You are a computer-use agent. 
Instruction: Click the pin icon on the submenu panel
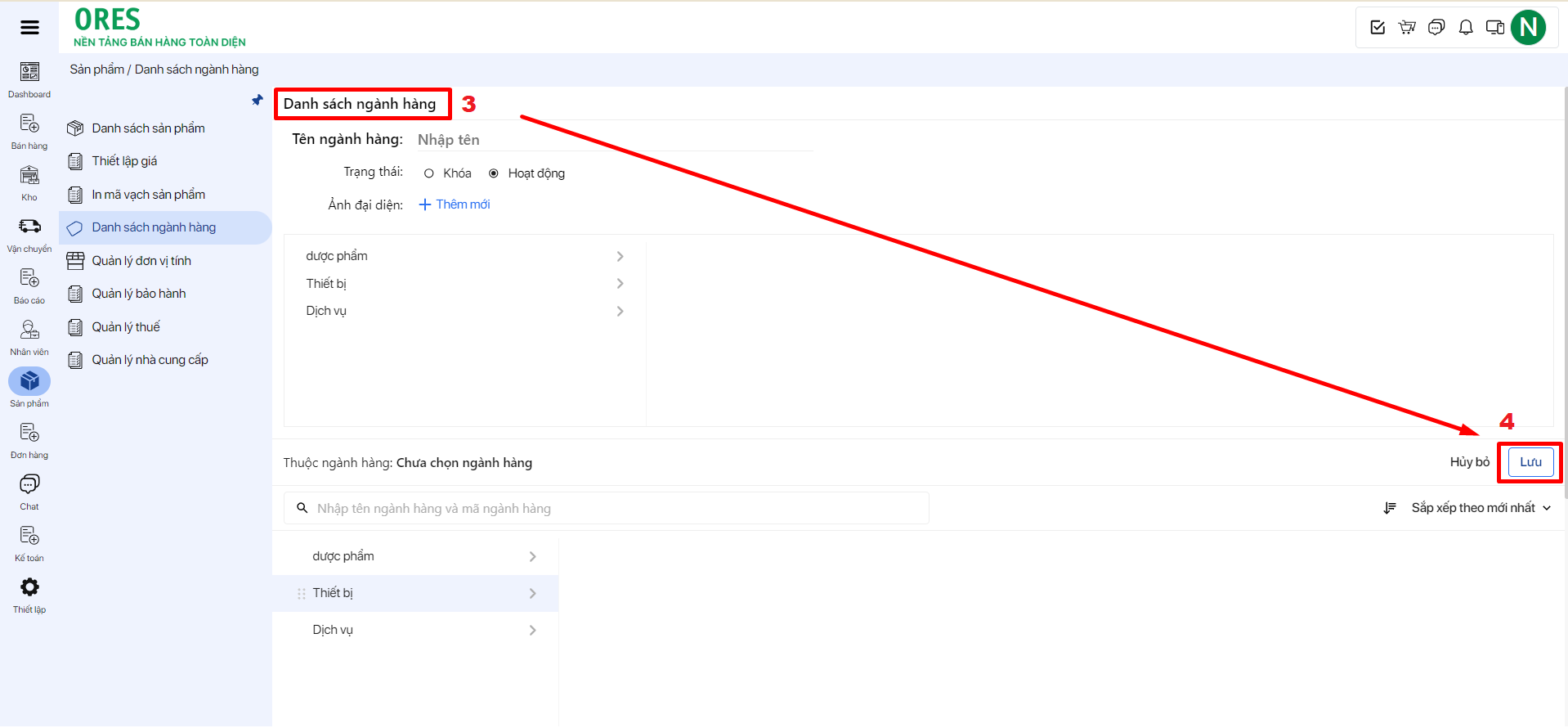tap(258, 100)
